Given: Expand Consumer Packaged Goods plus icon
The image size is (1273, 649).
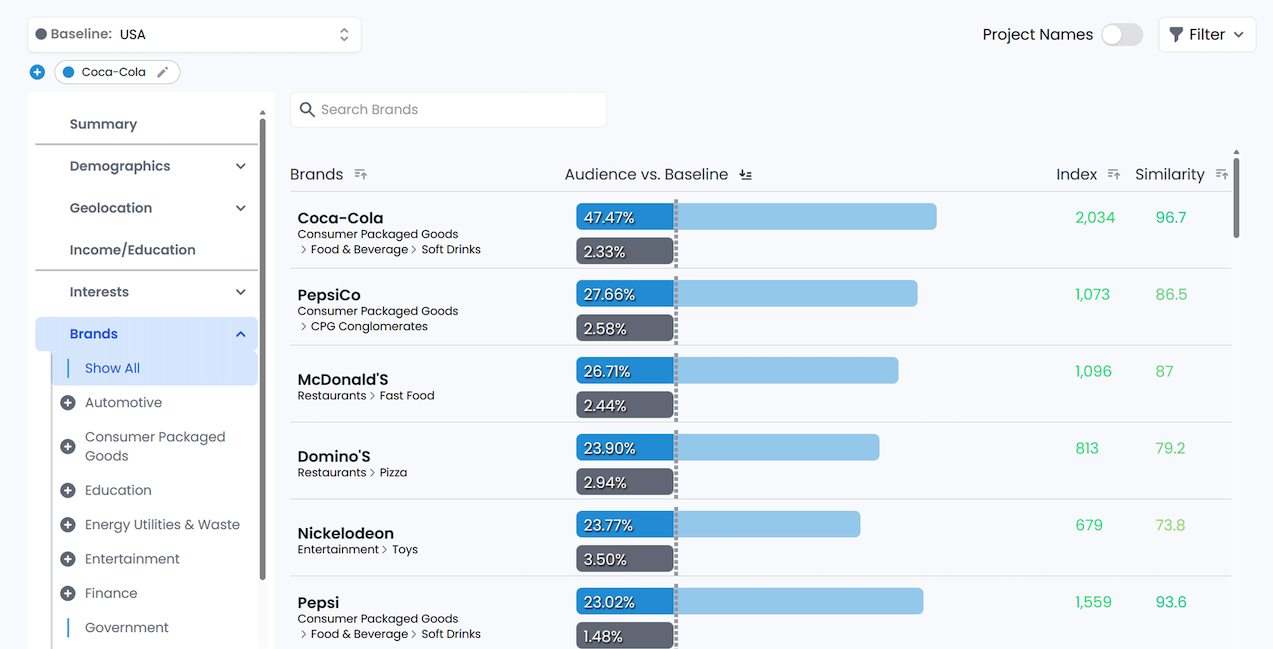Looking at the screenshot, I should click(68, 446).
